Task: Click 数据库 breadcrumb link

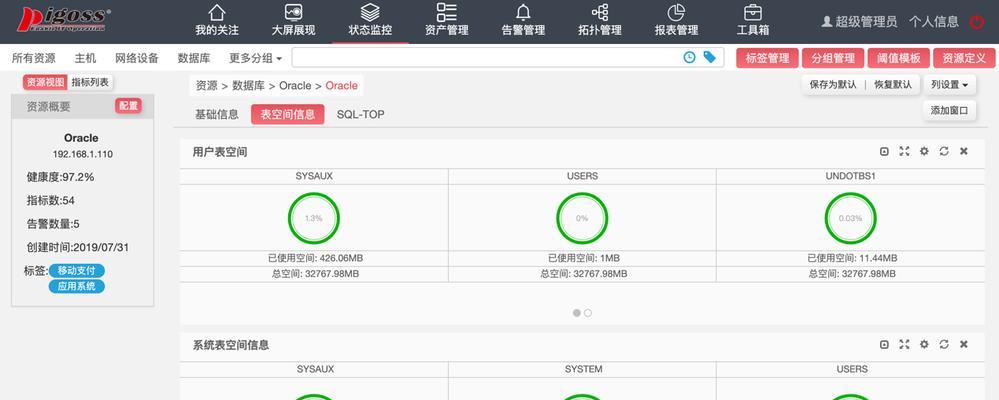Action: coord(248,86)
